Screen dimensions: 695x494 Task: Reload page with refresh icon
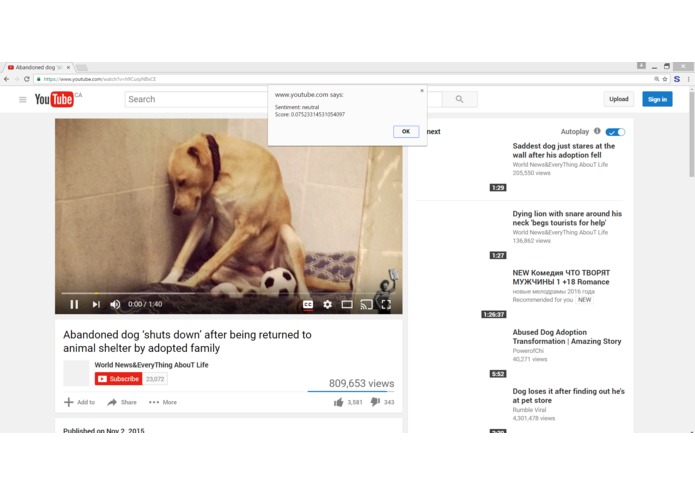click(x=27, y=79)
